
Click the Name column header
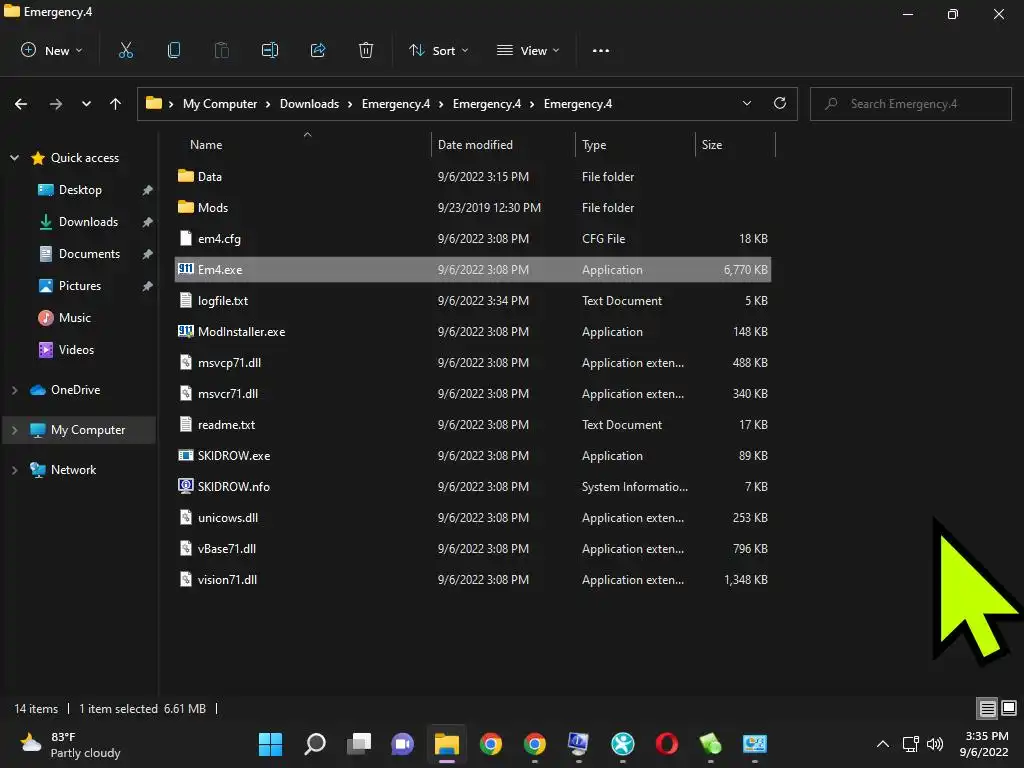(x=303, y=145)
